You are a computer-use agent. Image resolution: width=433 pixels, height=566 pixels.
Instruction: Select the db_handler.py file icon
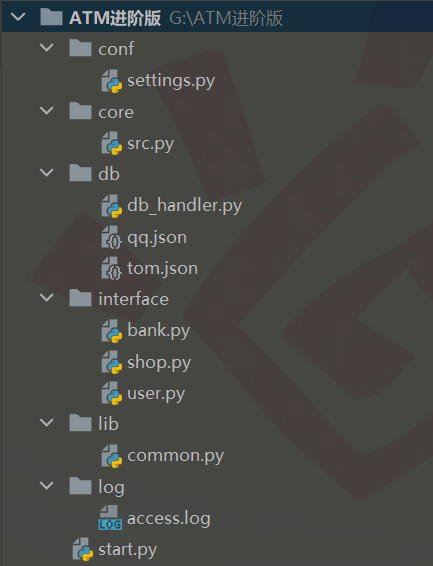pyautogui.click(x=111, y=206)
